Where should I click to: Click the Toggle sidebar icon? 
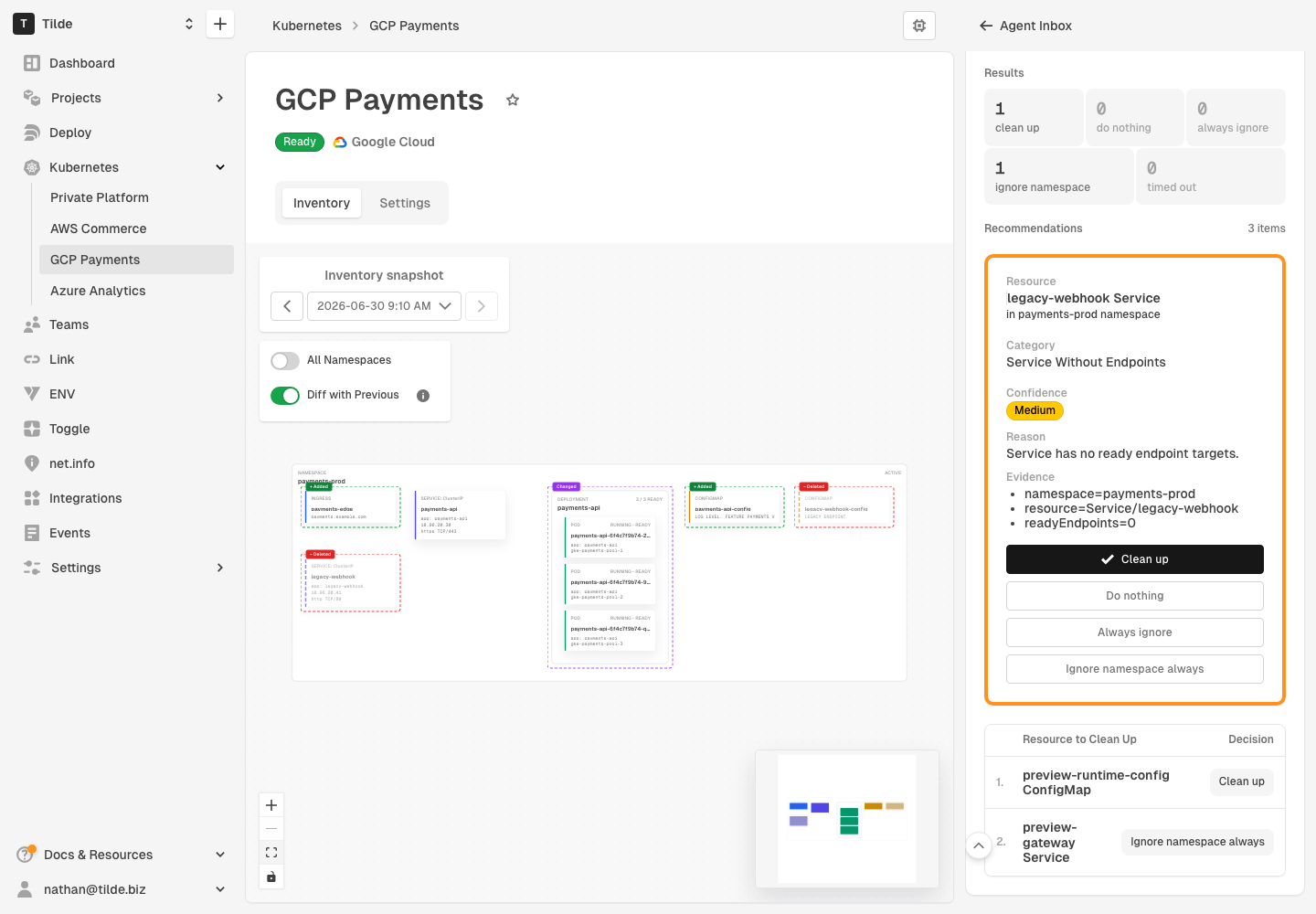32,429
